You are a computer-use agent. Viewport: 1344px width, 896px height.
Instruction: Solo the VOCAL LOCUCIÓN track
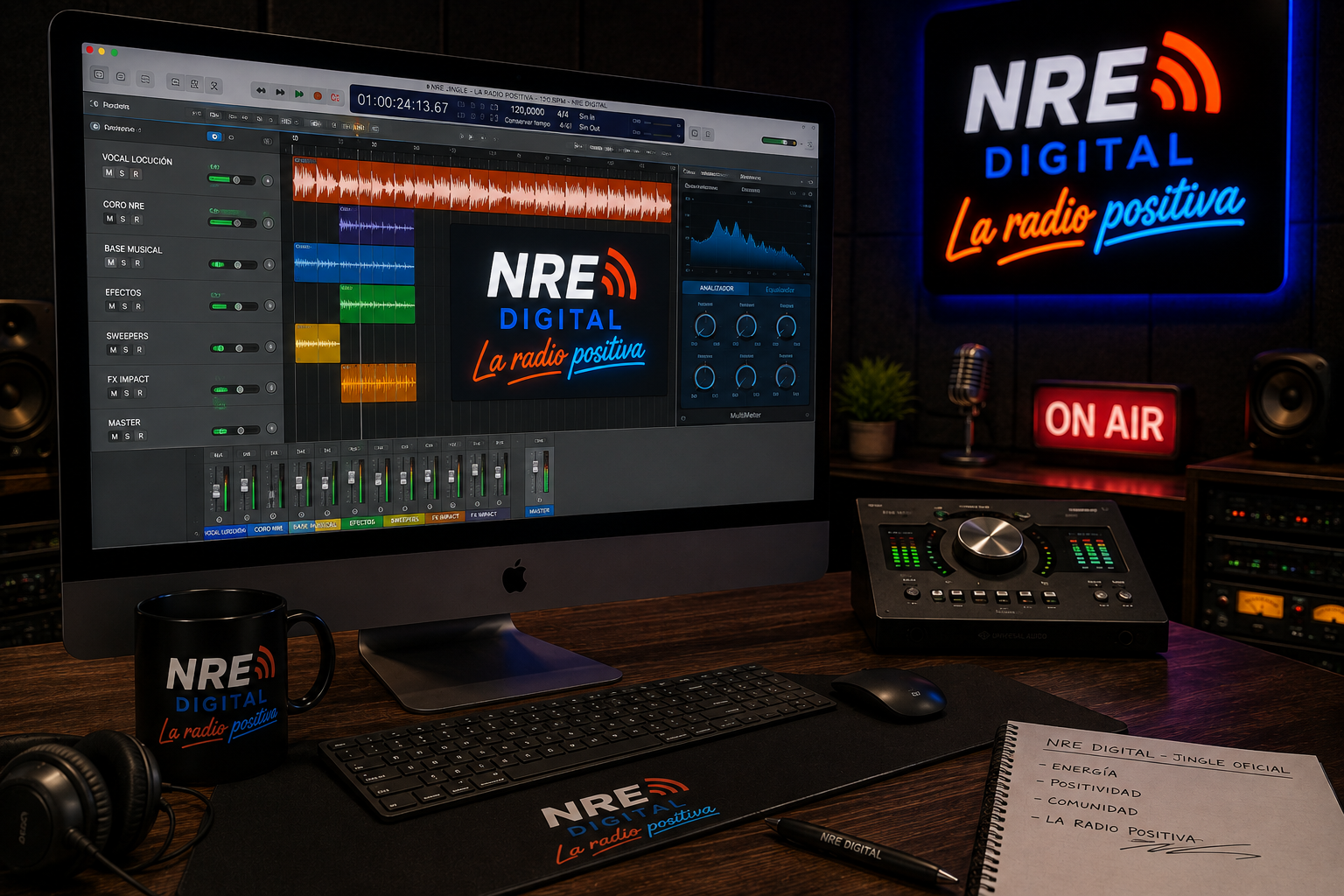(122, 173)
